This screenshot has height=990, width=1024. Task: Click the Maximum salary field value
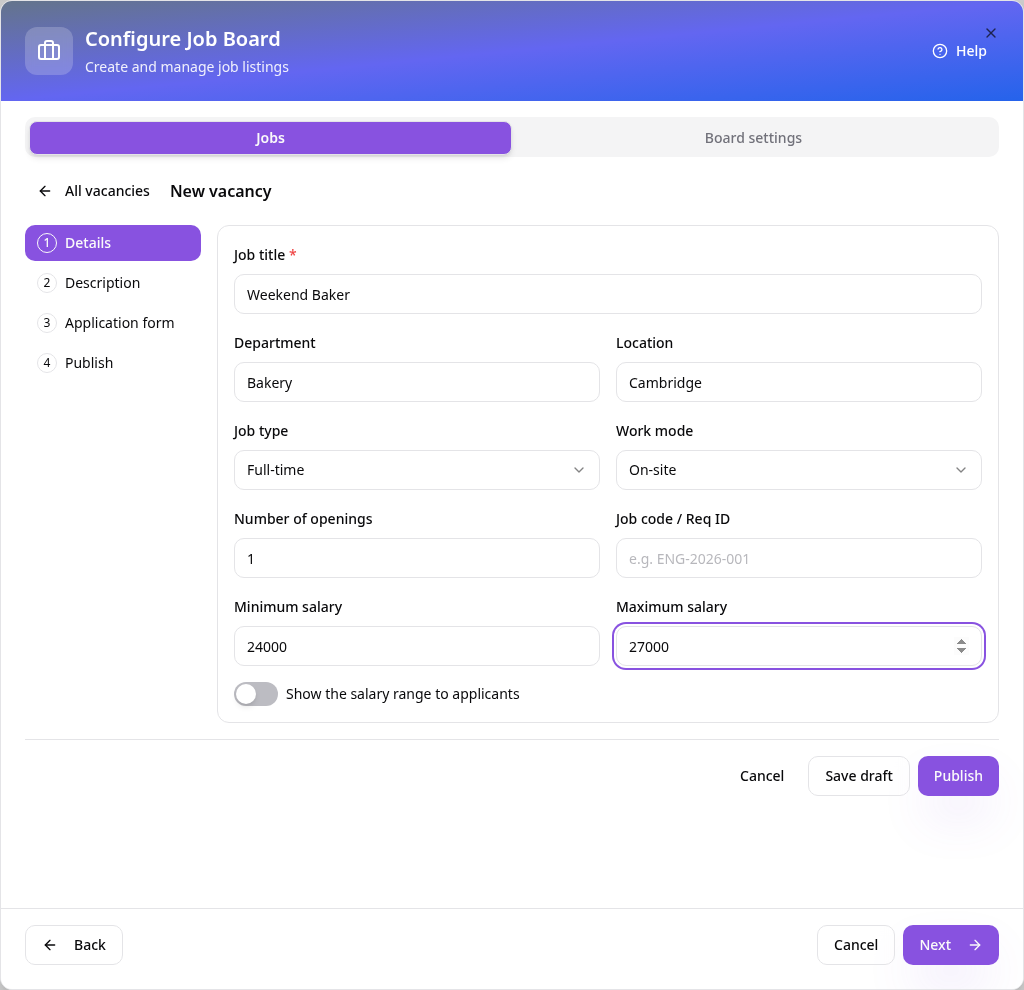pos(649,647)
